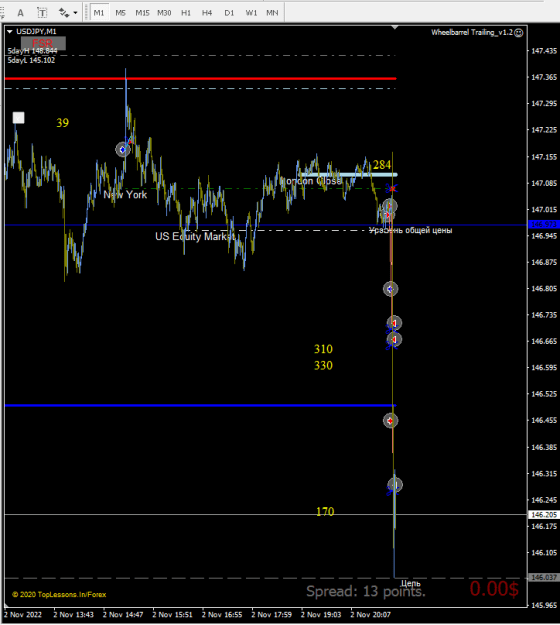This screenshot has height=625, width=560.
Task: Click the white square box on chart left
Action: coord(18,118)
